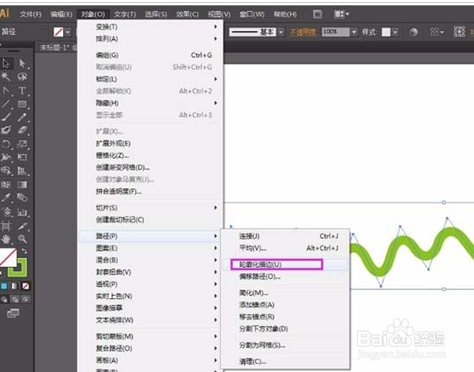Select the Symbol Sprayer tool

(6, 212)
